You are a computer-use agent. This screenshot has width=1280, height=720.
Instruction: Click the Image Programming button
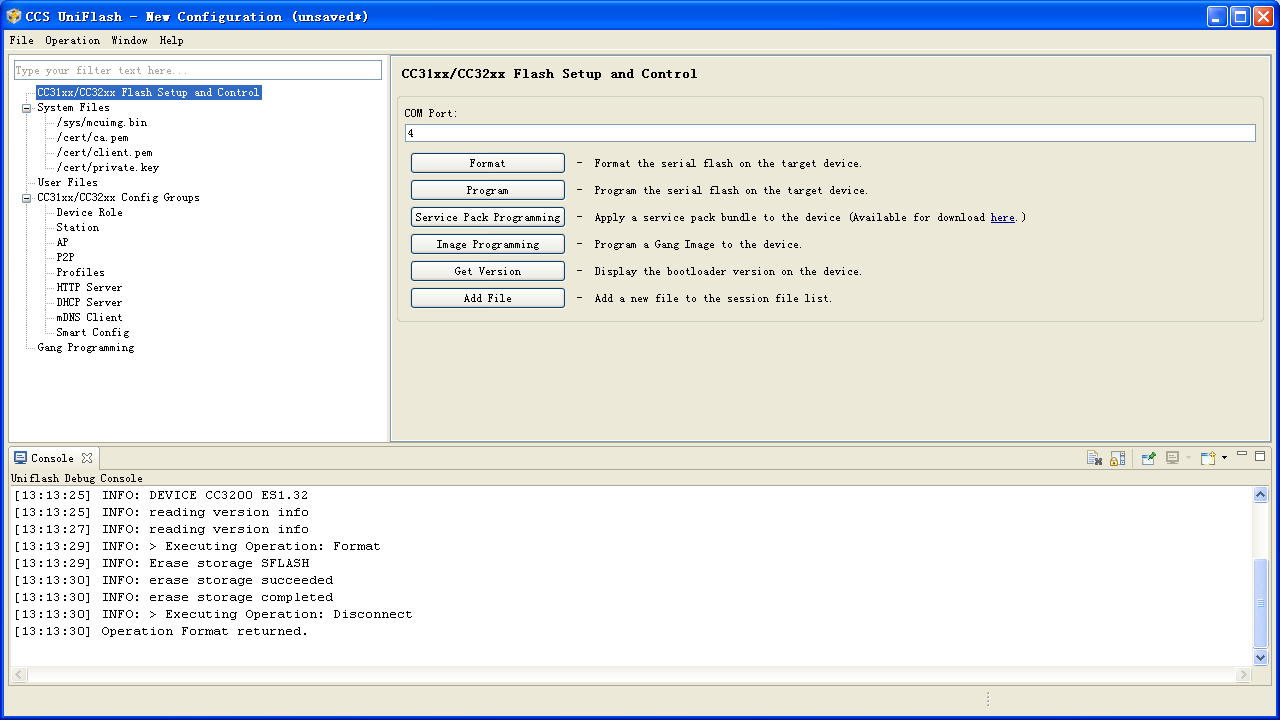click(488, 244)
